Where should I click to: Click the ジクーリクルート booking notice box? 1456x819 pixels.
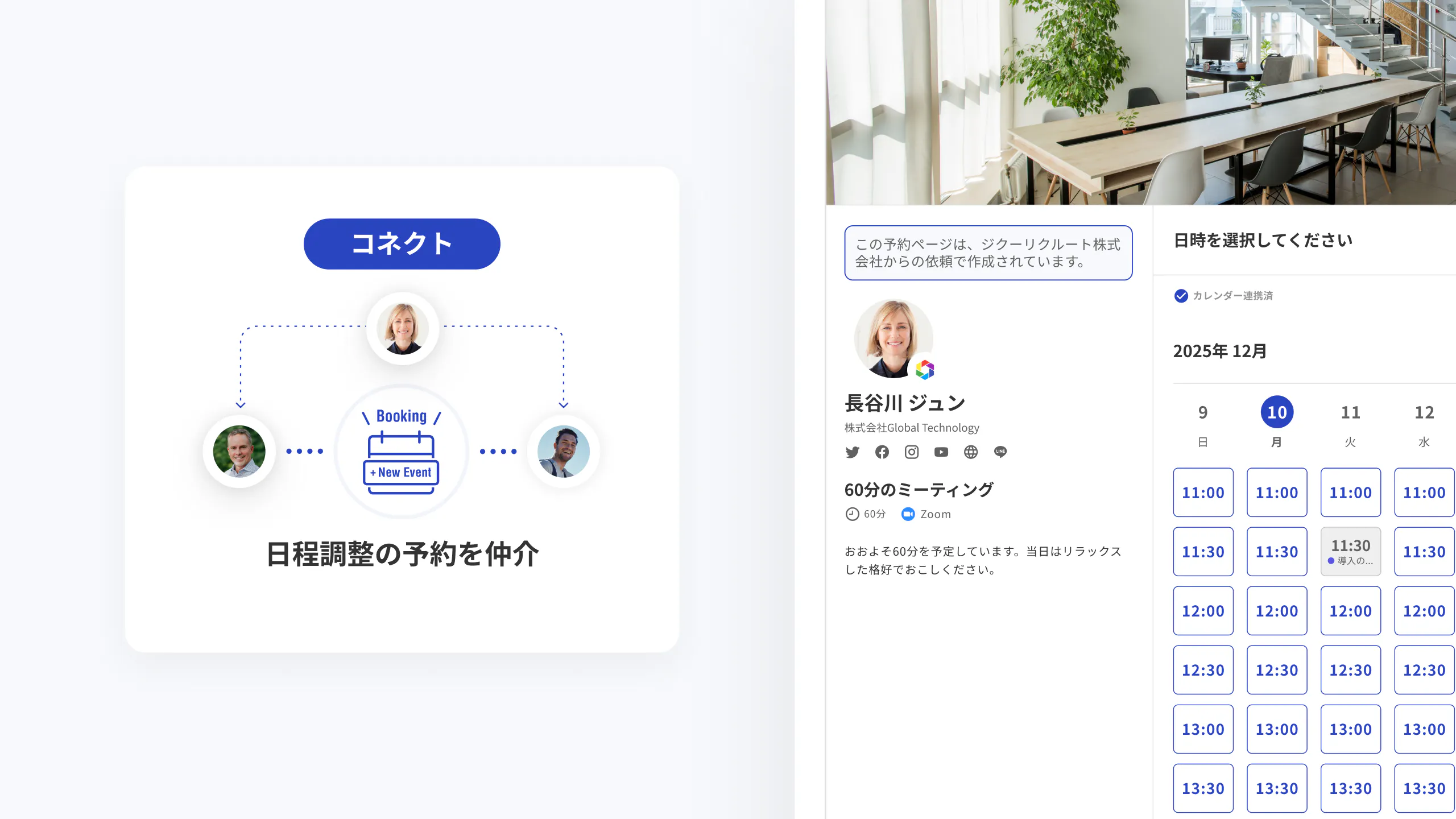[x=988, y=253]
